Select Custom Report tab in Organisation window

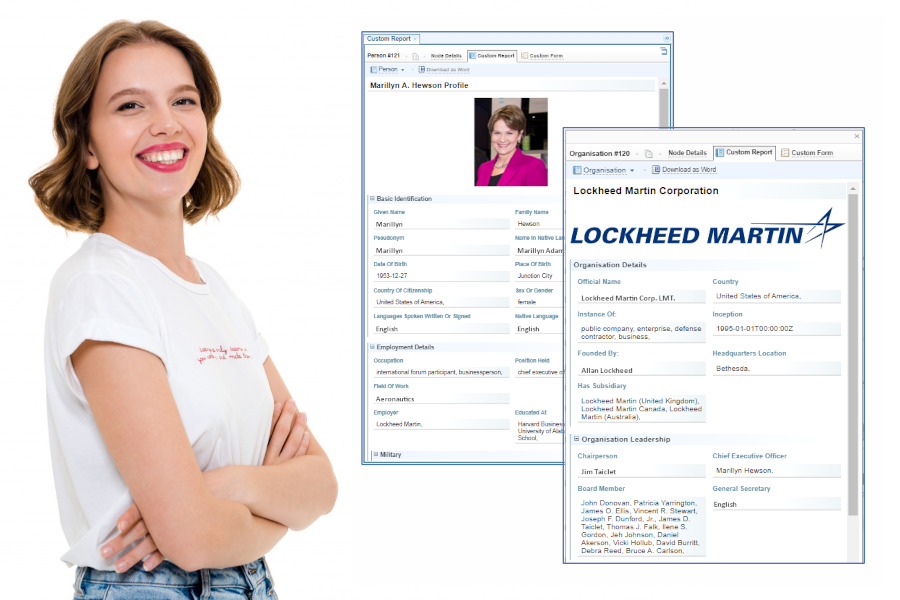click(744, 152)
